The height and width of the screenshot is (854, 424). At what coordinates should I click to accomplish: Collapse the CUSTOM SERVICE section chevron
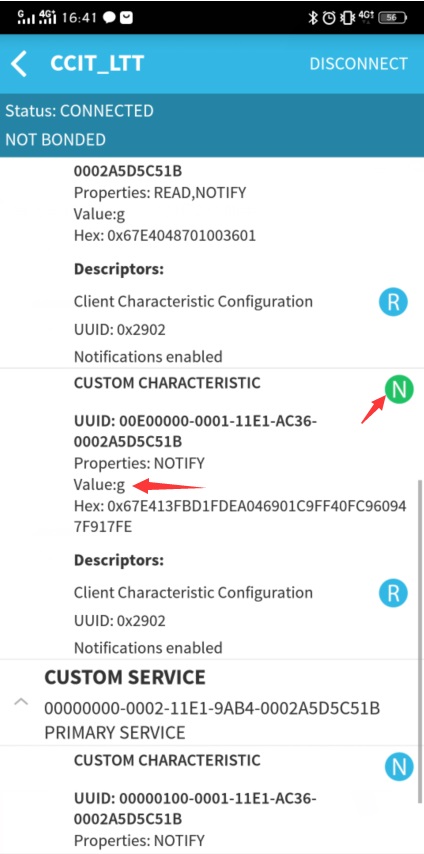pyautogui.click(x=21, y=702)
